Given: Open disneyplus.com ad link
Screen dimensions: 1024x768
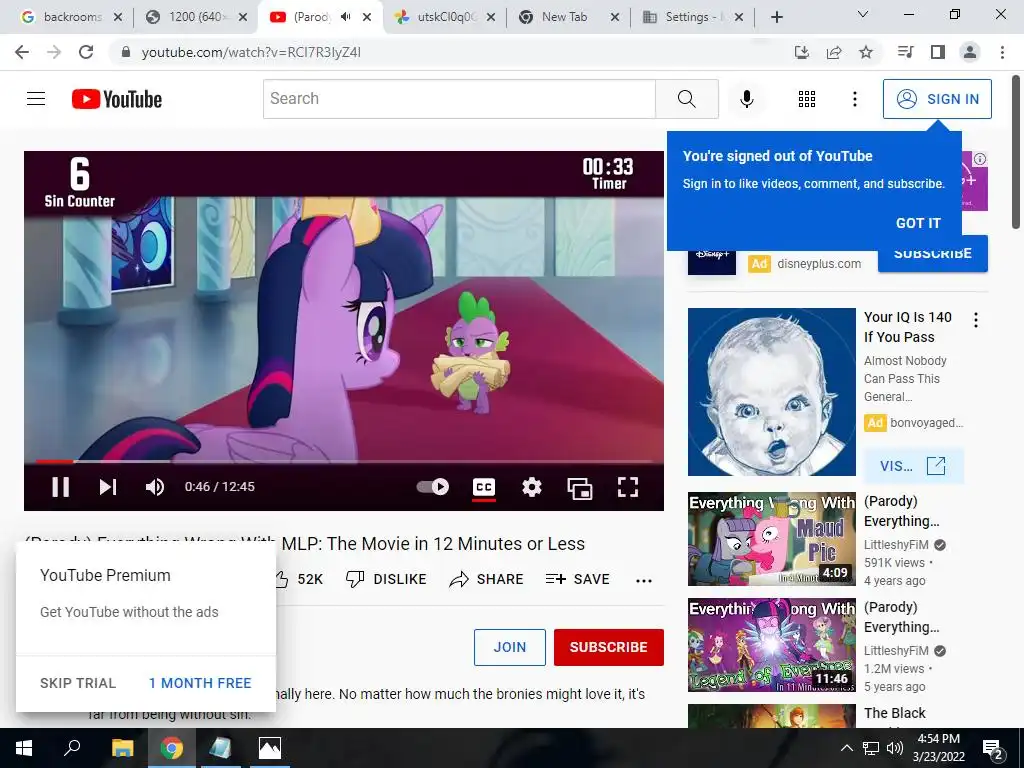Looking at the screenshot, I should [x=819, y=264].
